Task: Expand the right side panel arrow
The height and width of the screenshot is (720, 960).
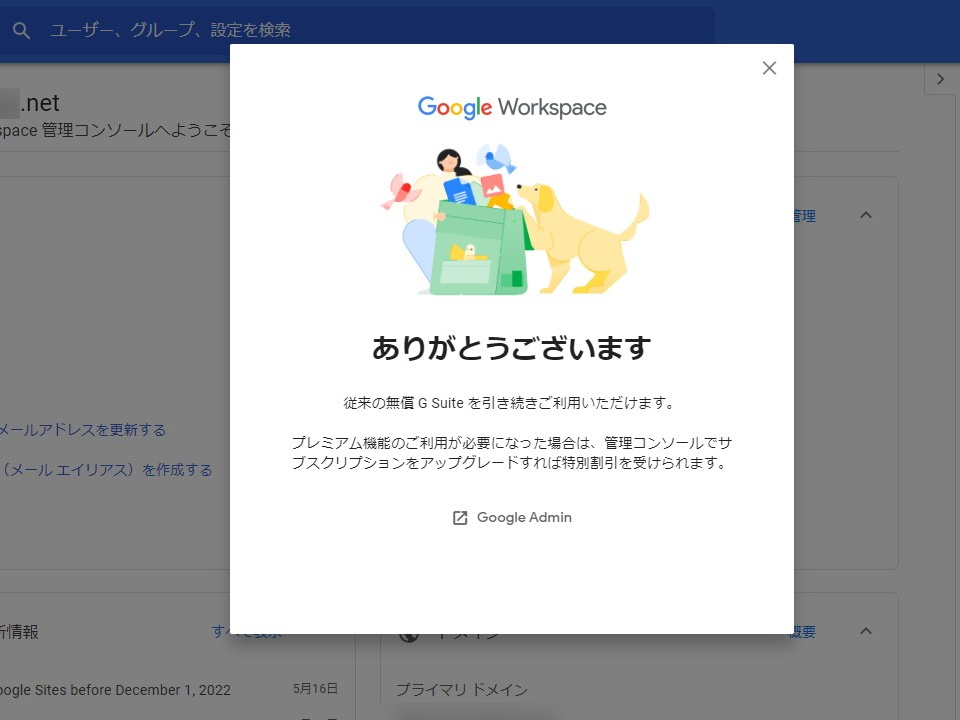Action: pos(940,78)
